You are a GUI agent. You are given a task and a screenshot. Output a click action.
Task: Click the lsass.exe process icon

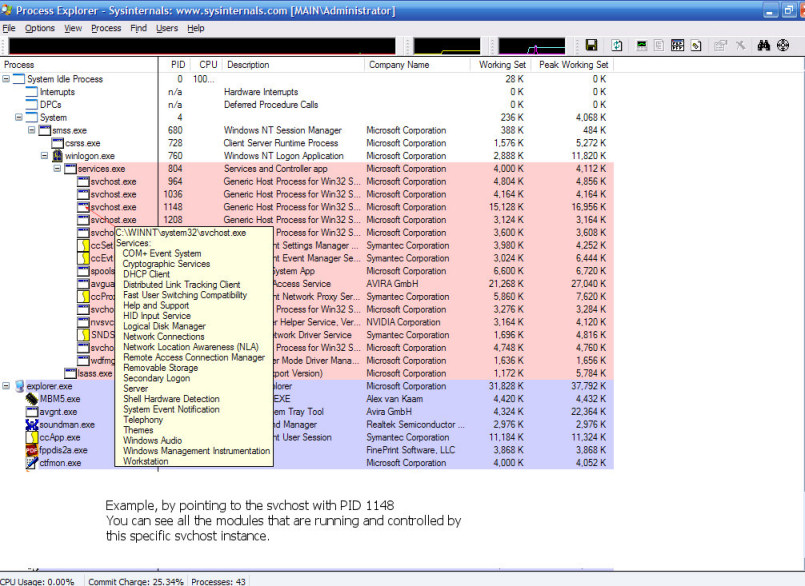[x=70, y=373]
